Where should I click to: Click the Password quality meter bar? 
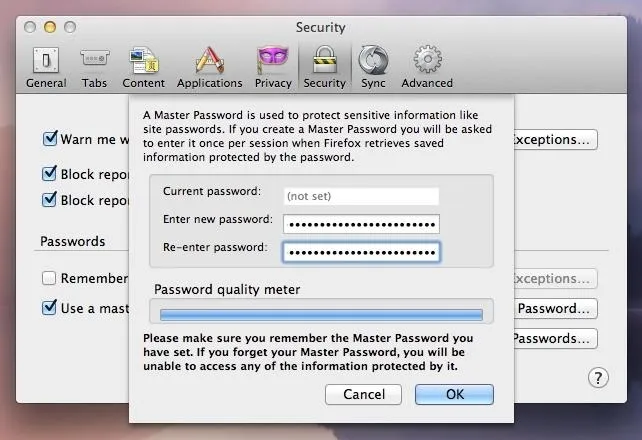(321, 314)
